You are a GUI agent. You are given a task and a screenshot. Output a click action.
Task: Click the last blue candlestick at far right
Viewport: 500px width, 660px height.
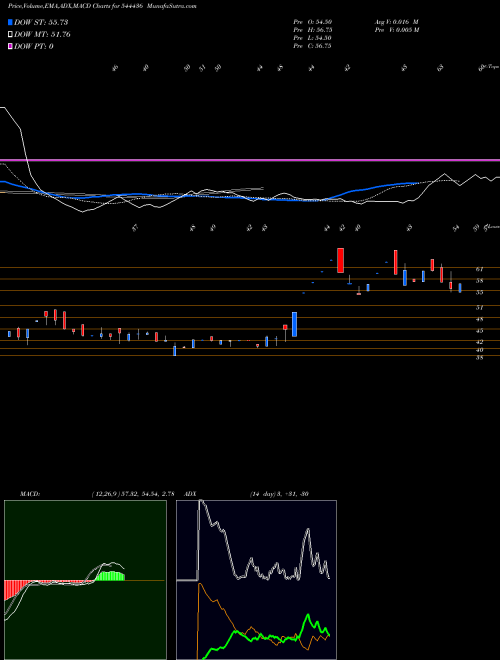point(460,288)
